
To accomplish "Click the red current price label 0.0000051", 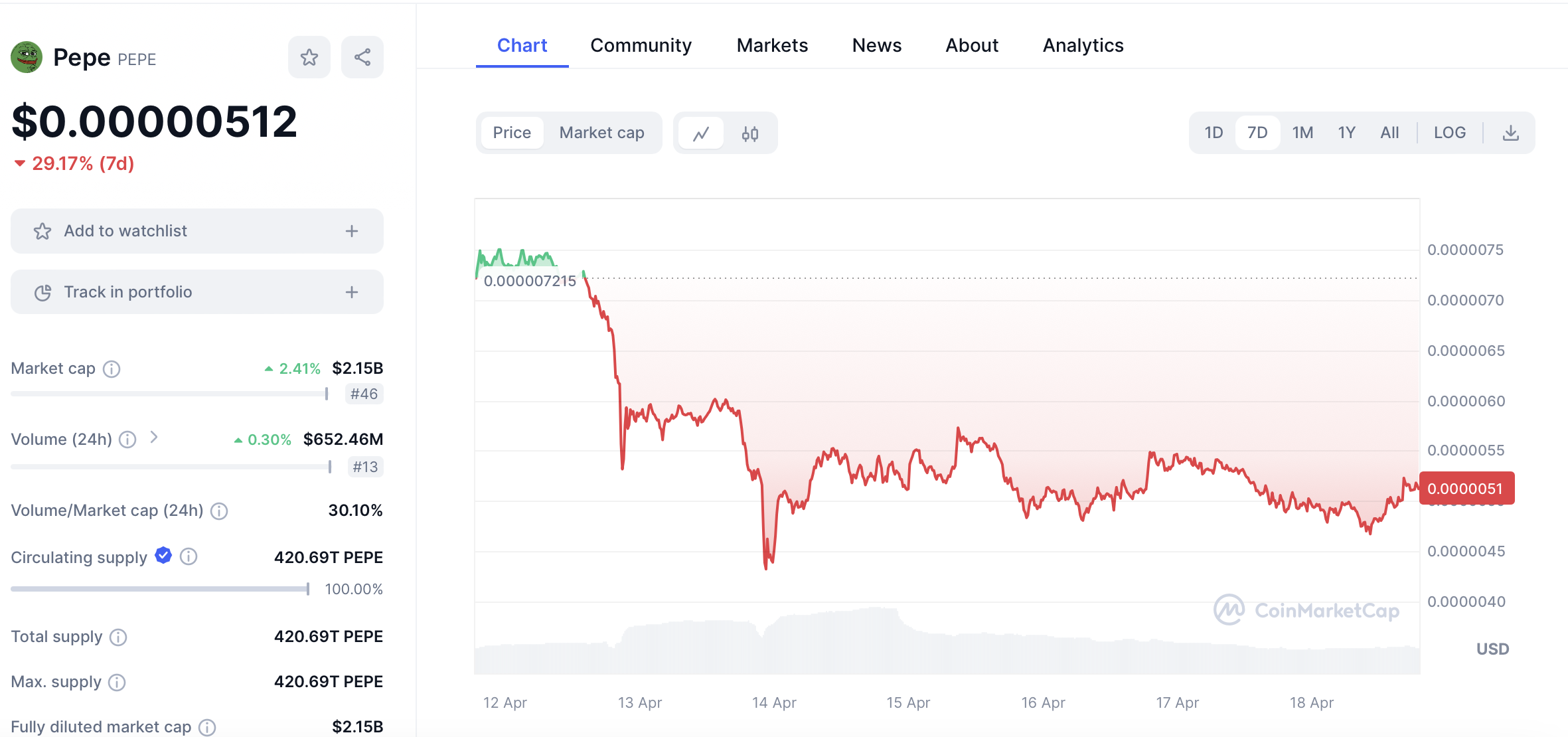I will point(1466,489).
